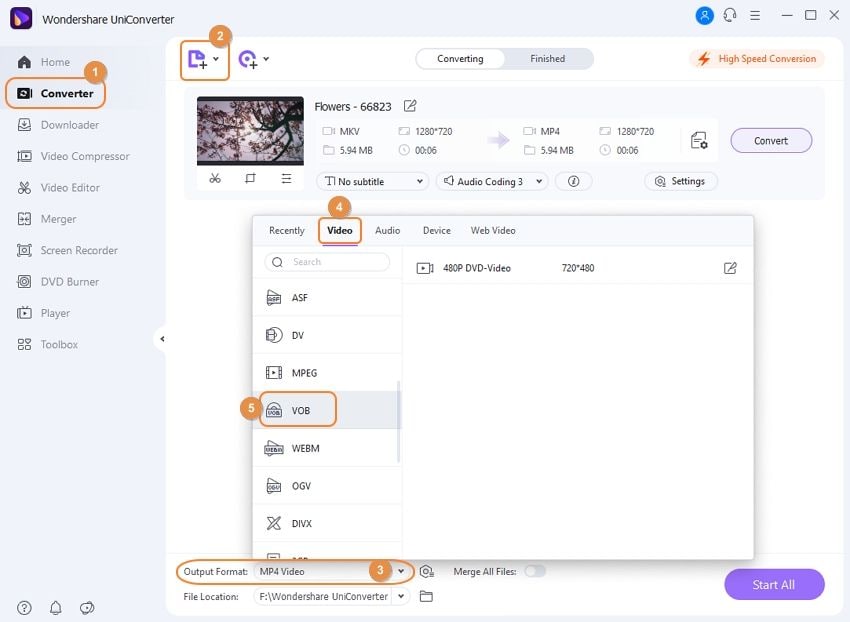Rename the Flowers - 66823 file

(x=410, y=106)
